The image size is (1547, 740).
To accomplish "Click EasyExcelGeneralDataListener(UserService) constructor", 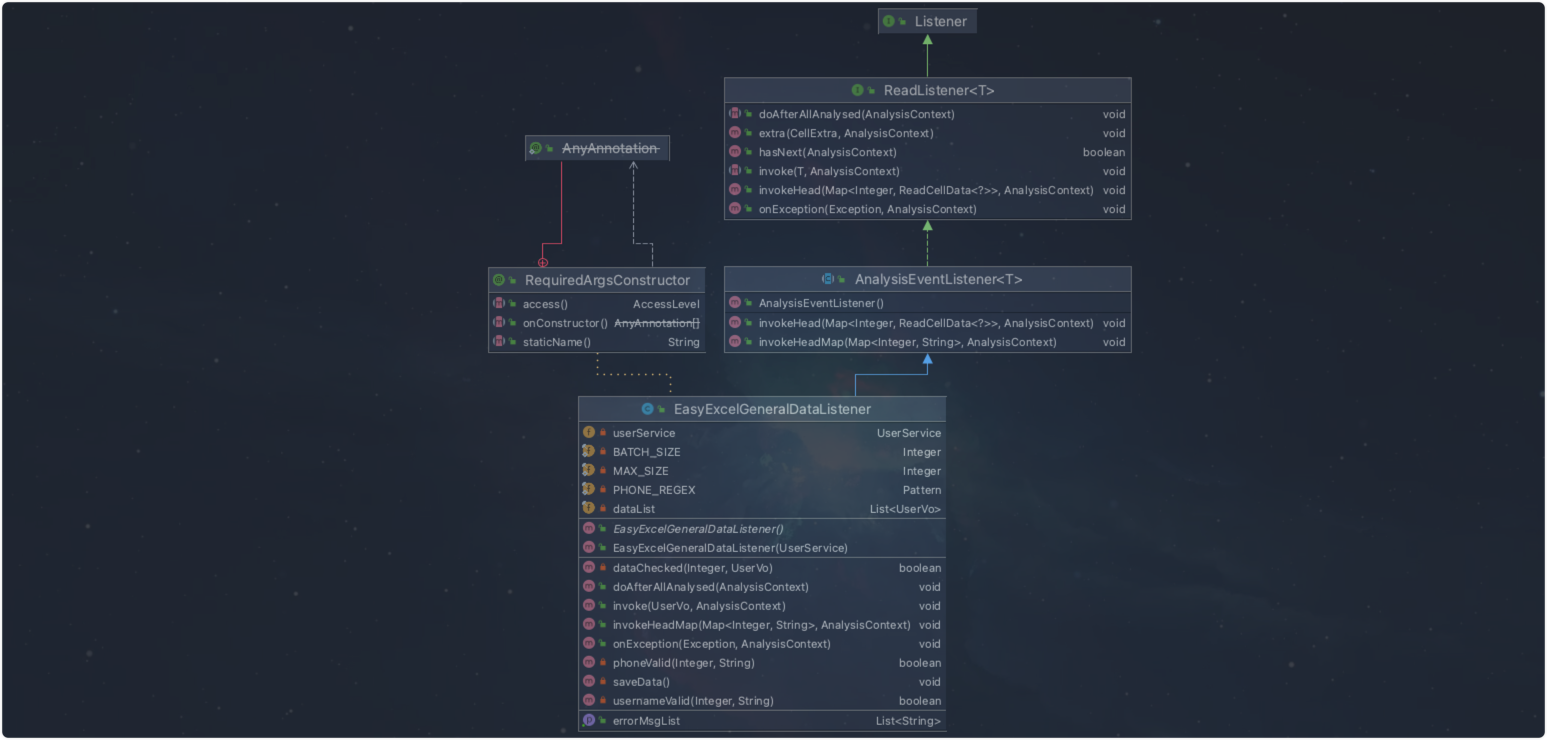I will click(730, 548).
